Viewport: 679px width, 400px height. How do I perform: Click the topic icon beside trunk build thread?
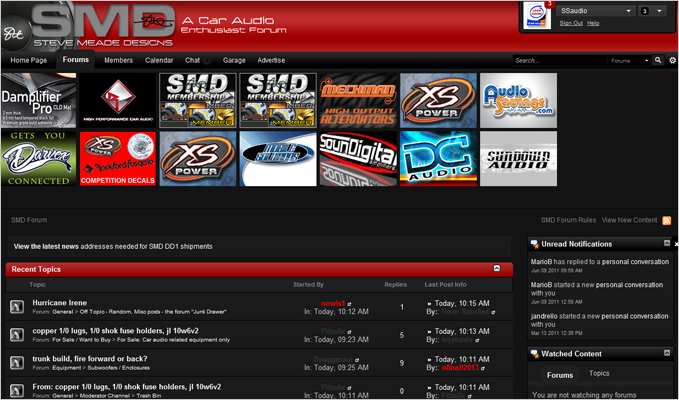17,362
